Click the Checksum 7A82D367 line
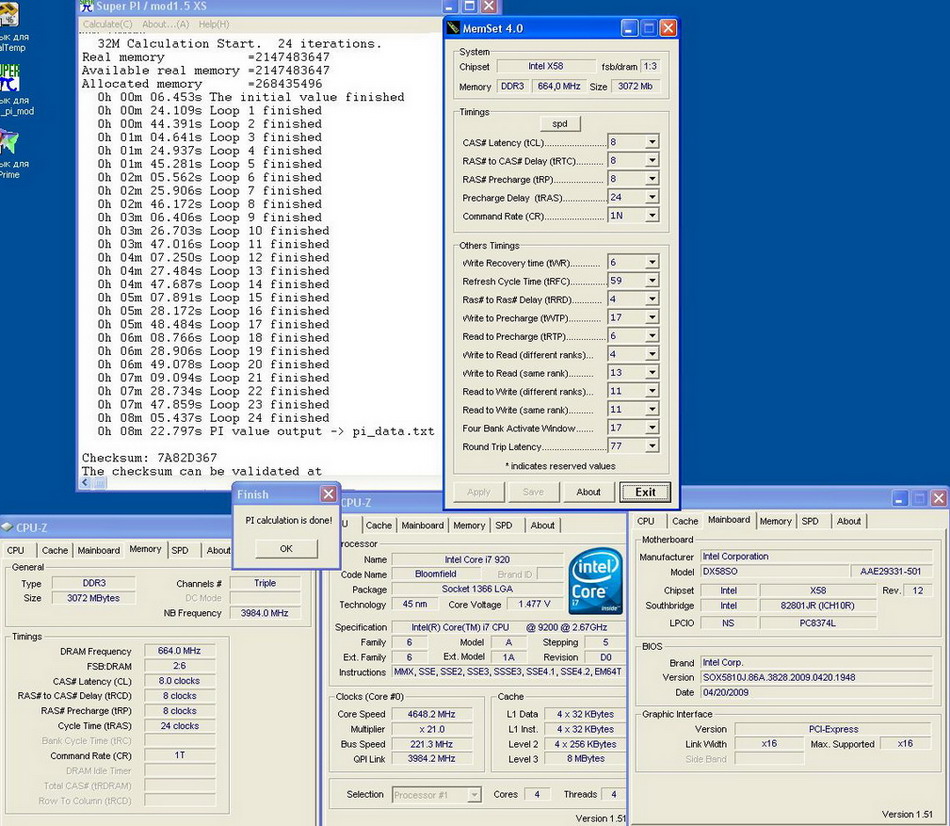This screenshot has width=950, height=826. point(150,458)
